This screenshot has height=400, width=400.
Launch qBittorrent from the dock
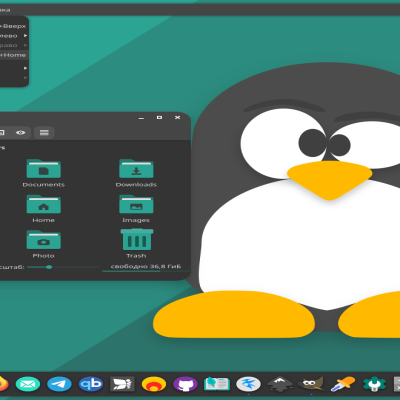91,384
